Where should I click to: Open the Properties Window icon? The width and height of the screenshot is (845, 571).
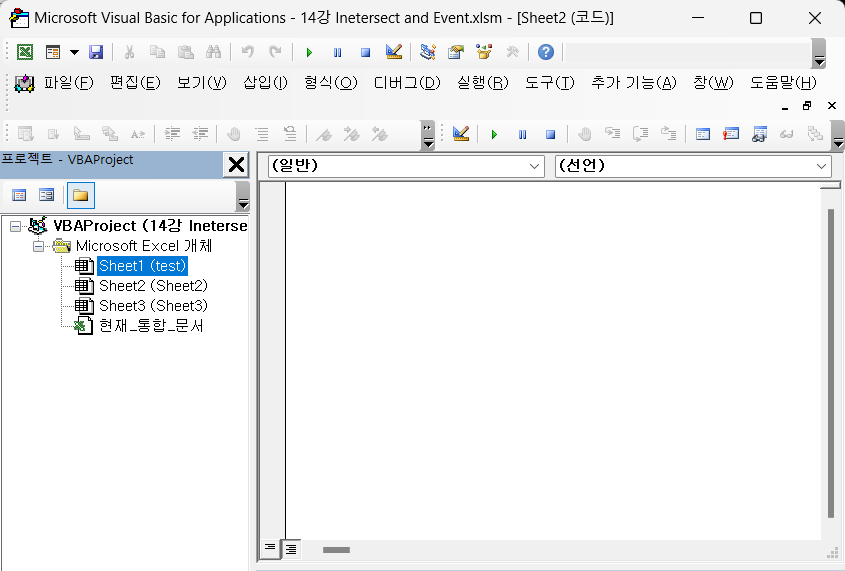click(456, 52)
